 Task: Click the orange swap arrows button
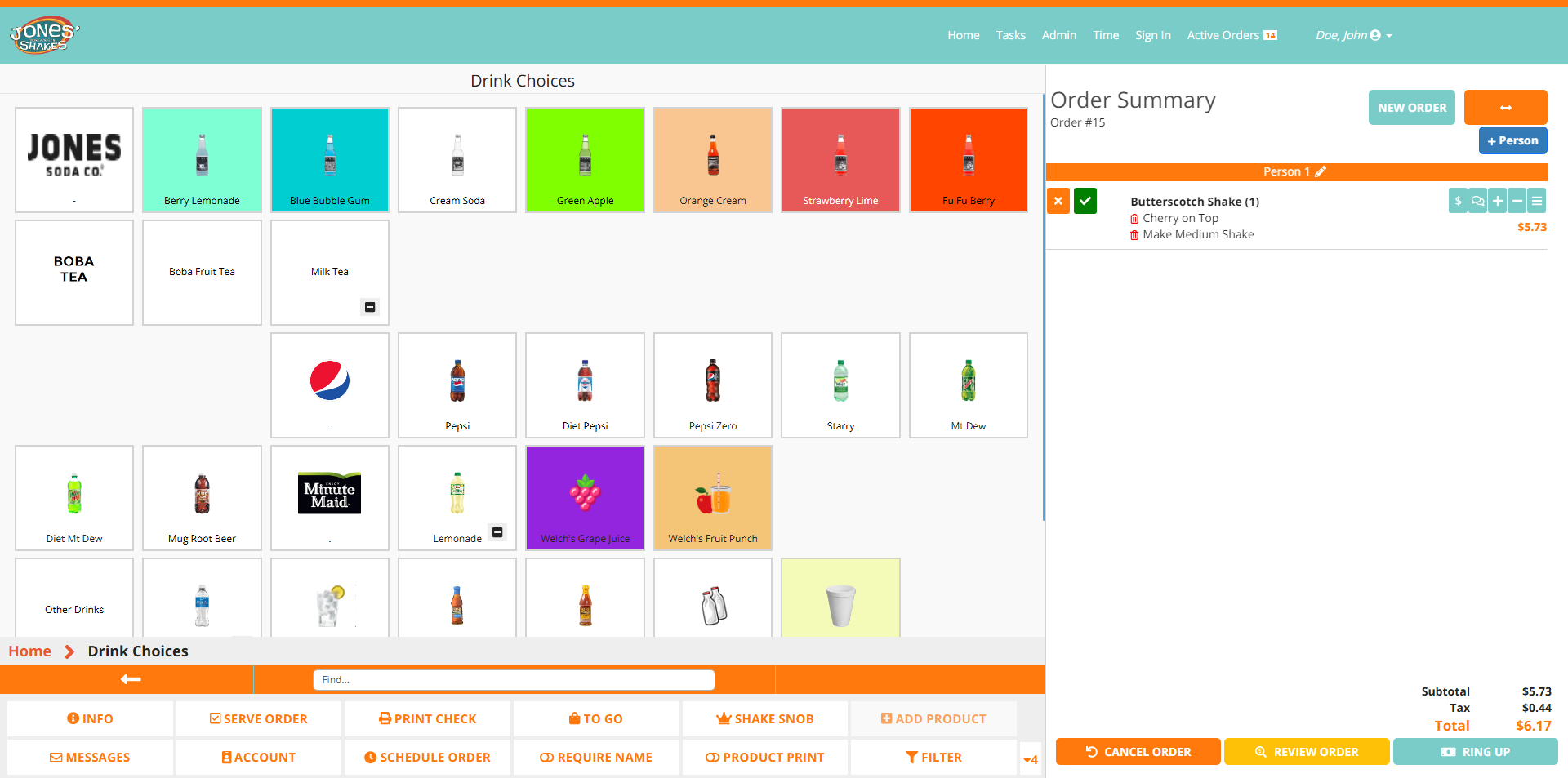click(1506, 108)
